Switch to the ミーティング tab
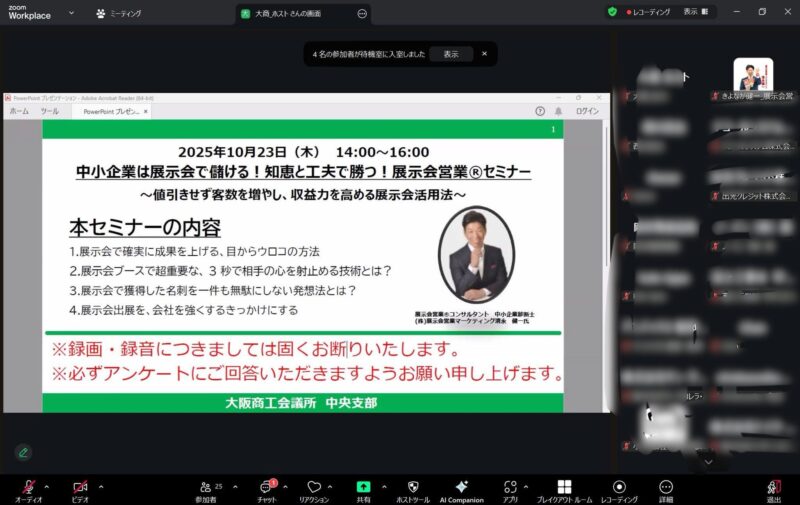The width and height of the screenshot is (800, 505). click(x=118, y=13)
